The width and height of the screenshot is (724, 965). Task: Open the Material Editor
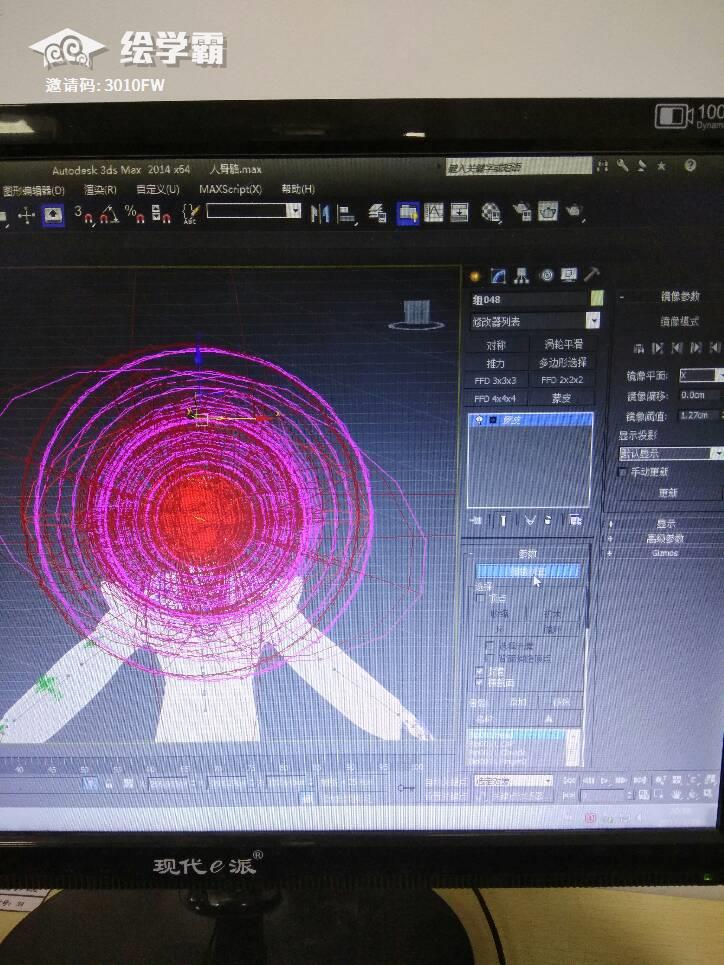coord(491,212)
